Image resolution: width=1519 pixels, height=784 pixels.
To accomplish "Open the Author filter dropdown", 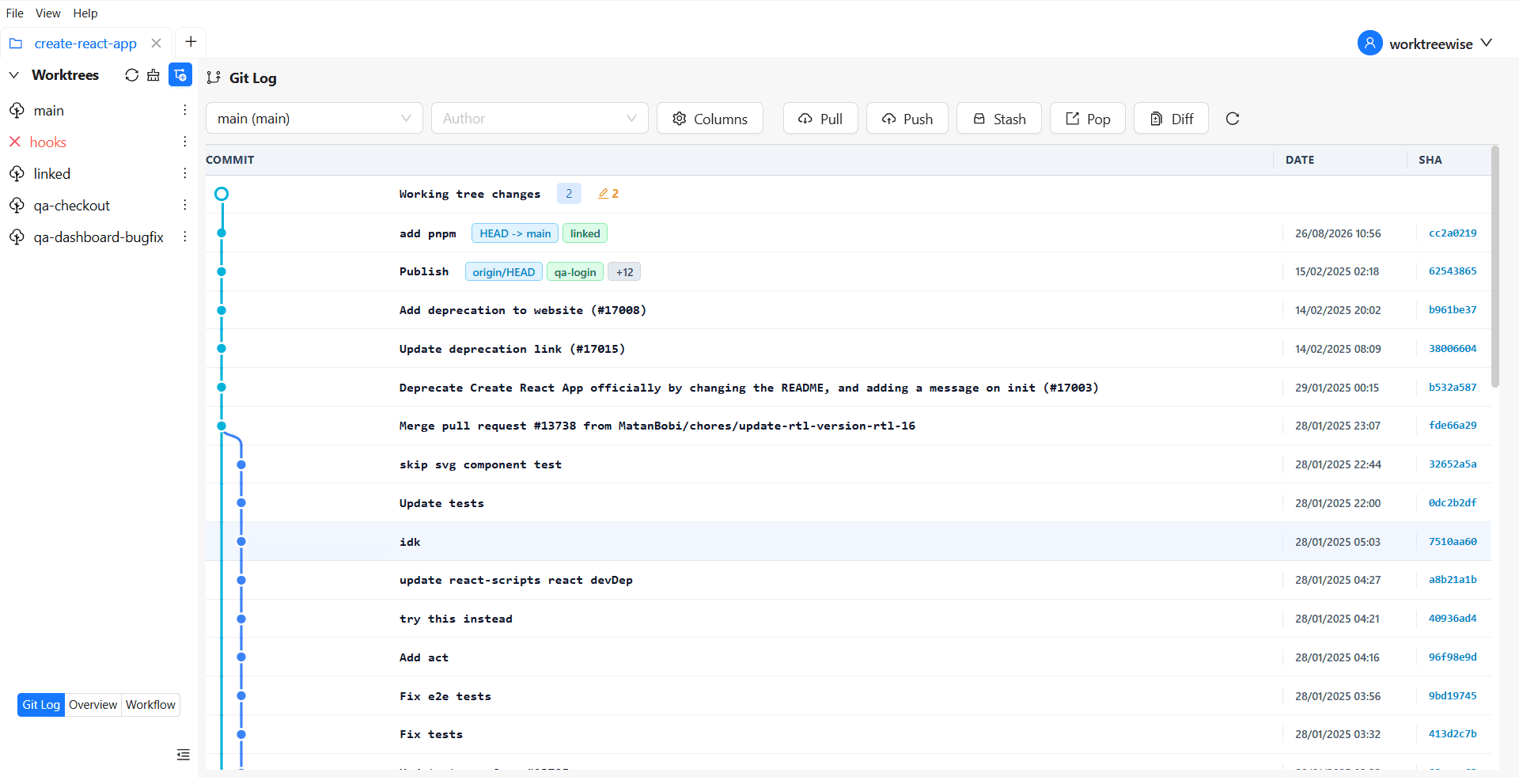I will 540,119.
